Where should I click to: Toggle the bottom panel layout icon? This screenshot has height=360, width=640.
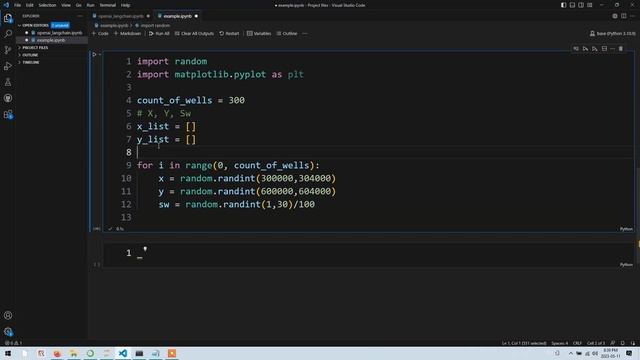click(x=572, y=5)
